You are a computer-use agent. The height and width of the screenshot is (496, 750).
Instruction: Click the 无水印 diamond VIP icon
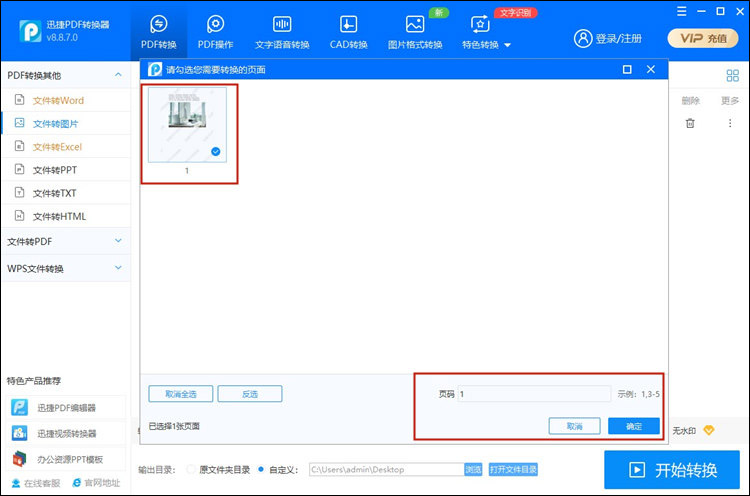(708, 430)
